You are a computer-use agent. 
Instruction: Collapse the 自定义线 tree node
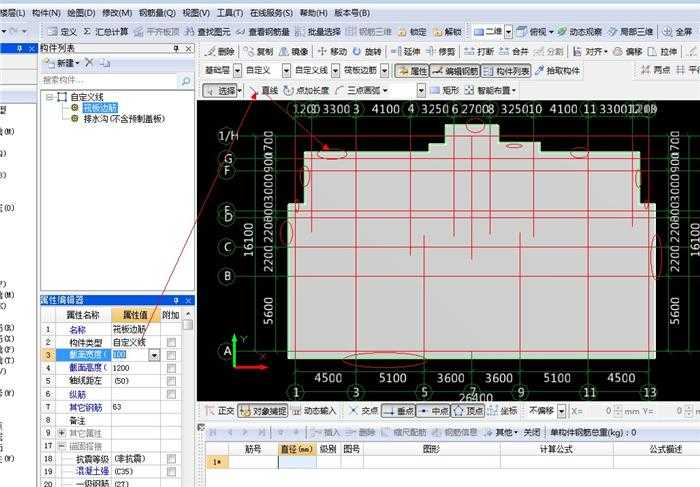click(50, 97)
